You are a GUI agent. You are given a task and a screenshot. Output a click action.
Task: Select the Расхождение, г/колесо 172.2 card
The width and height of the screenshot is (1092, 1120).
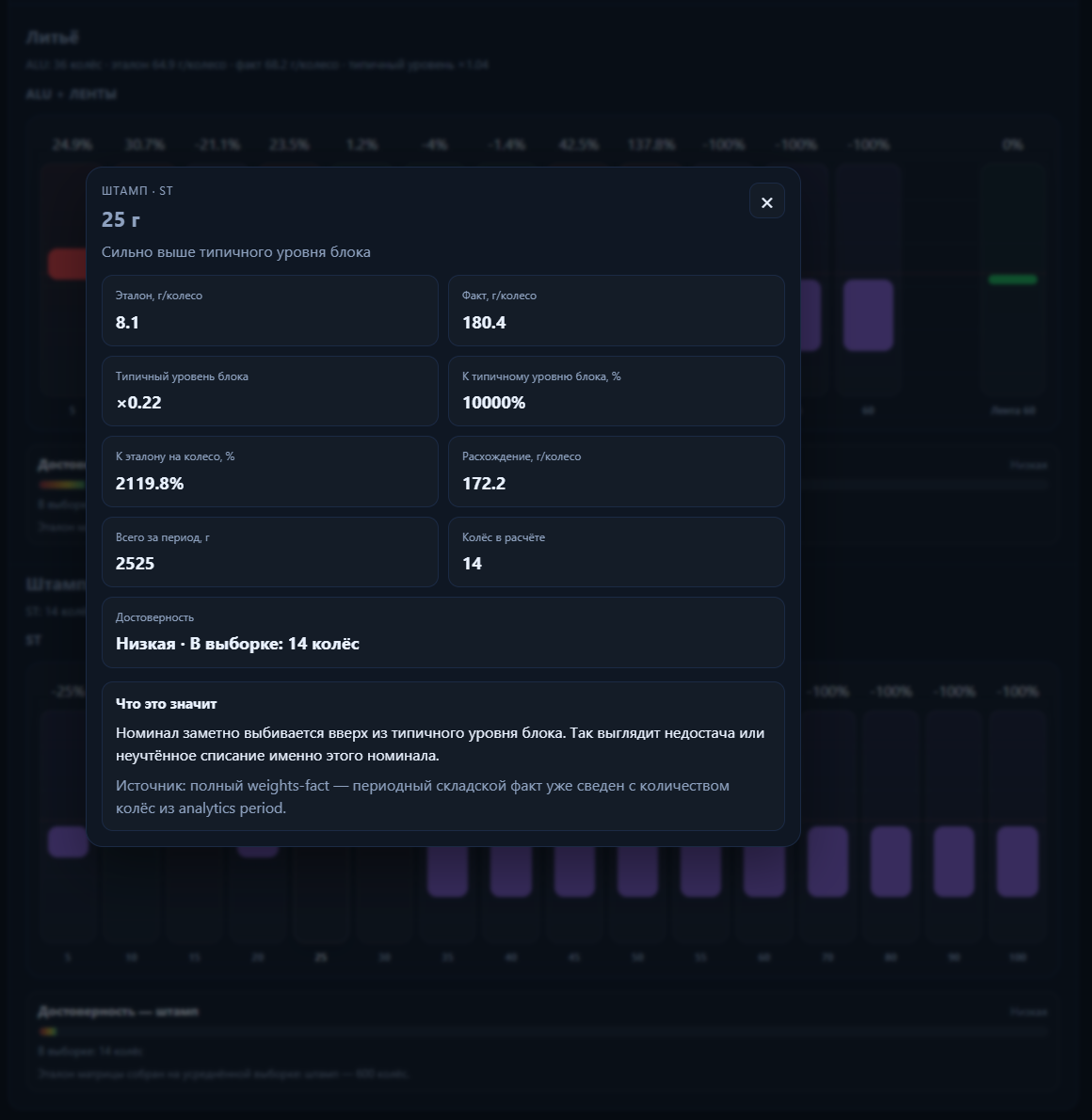point(616,472)
